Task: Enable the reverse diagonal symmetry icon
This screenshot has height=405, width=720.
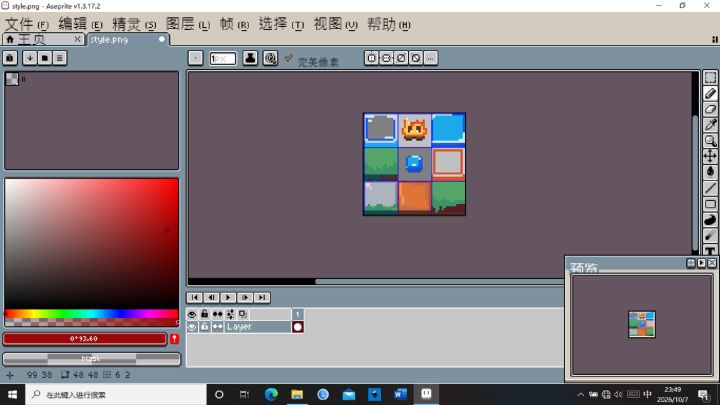Action: click(x=416, y=58)
